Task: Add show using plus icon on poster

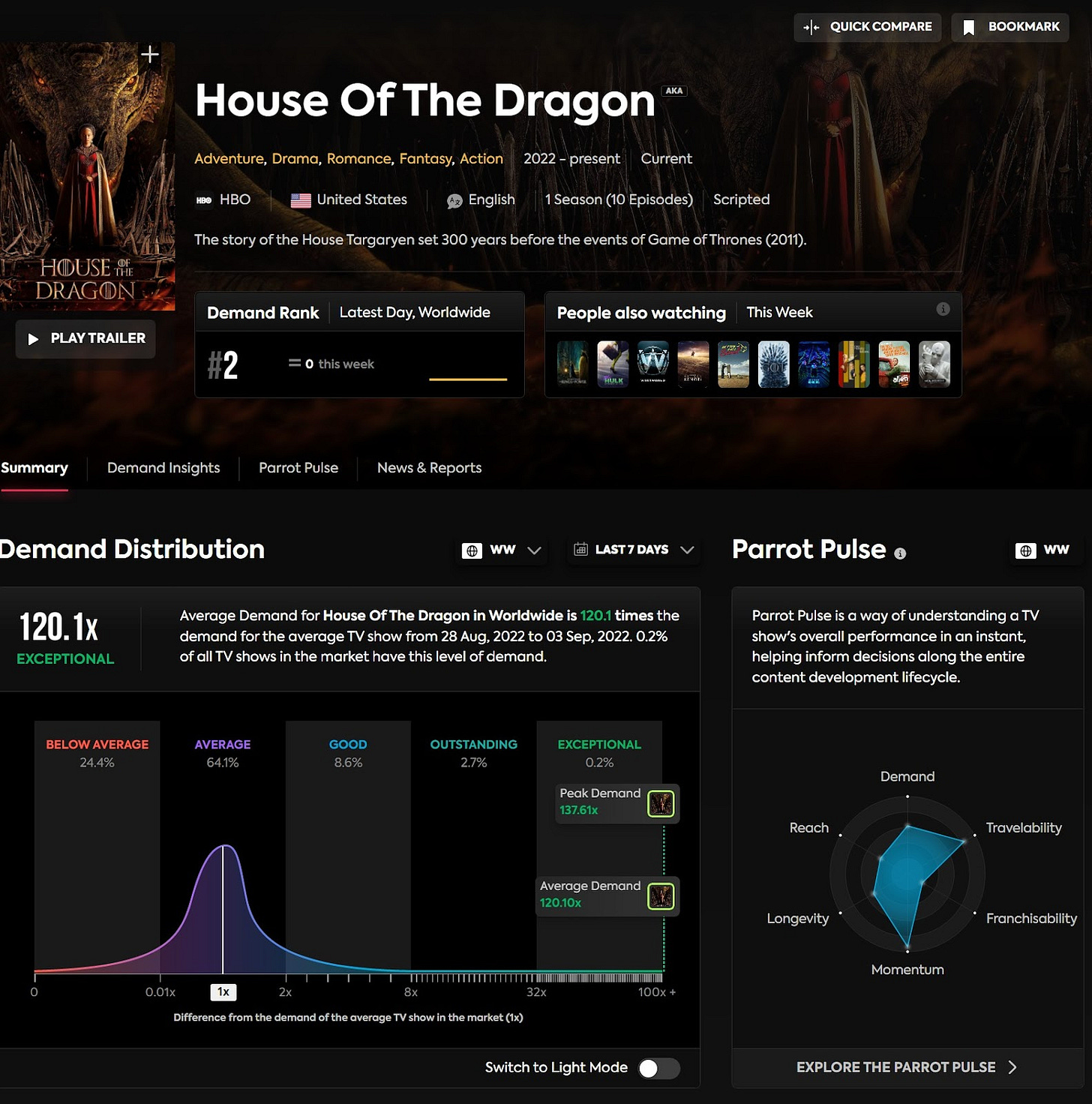Action: pyautogui.click(x=150, y=54)
